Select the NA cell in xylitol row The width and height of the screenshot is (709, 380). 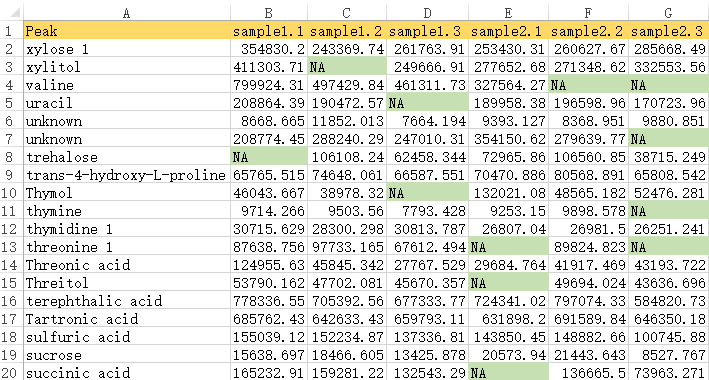coord(347,66)
